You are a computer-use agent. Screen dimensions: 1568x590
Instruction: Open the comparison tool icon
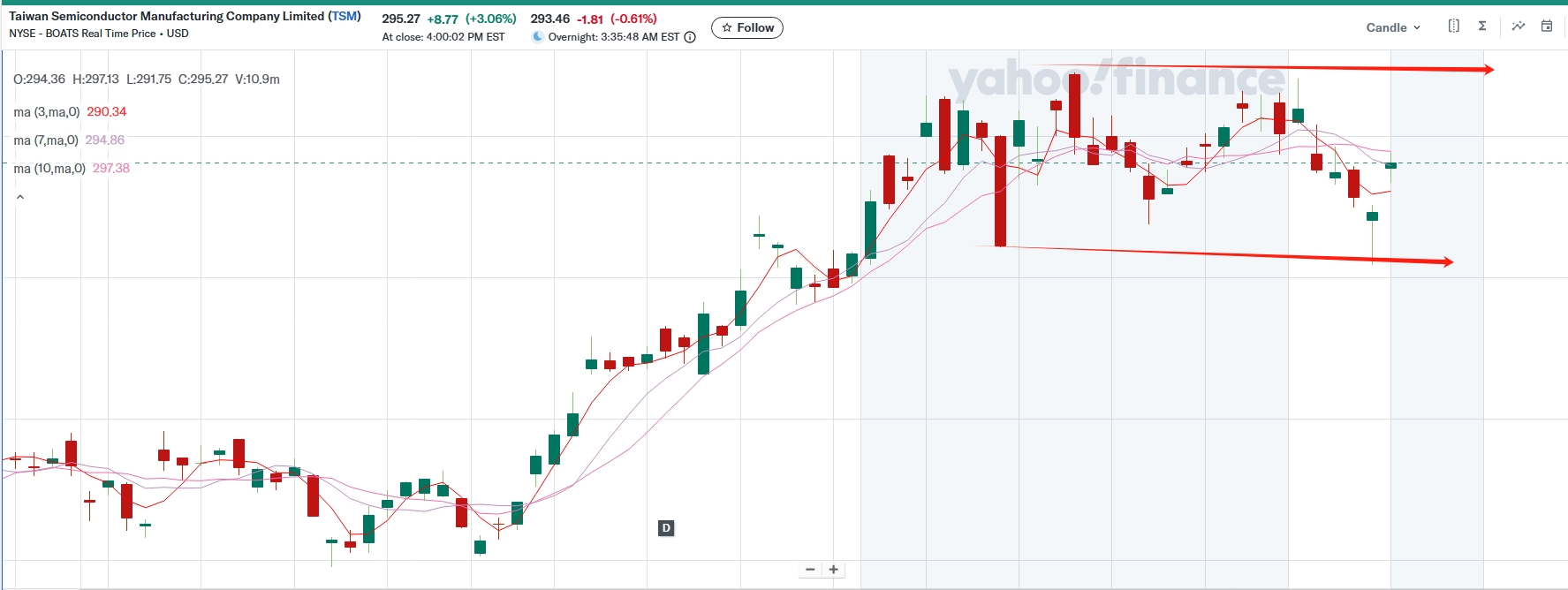1453,26
